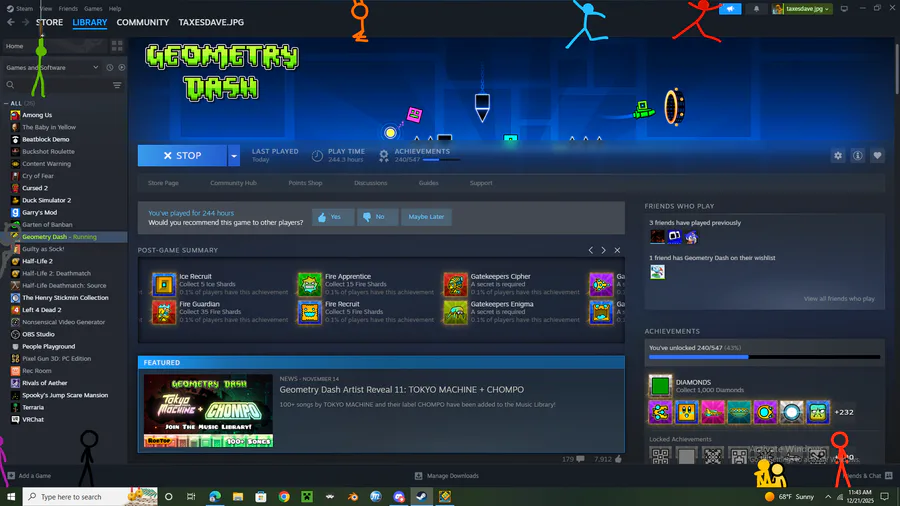This screenshot has height=506, width=900.
Task: Open the Games menu
Action: [93, 9]
